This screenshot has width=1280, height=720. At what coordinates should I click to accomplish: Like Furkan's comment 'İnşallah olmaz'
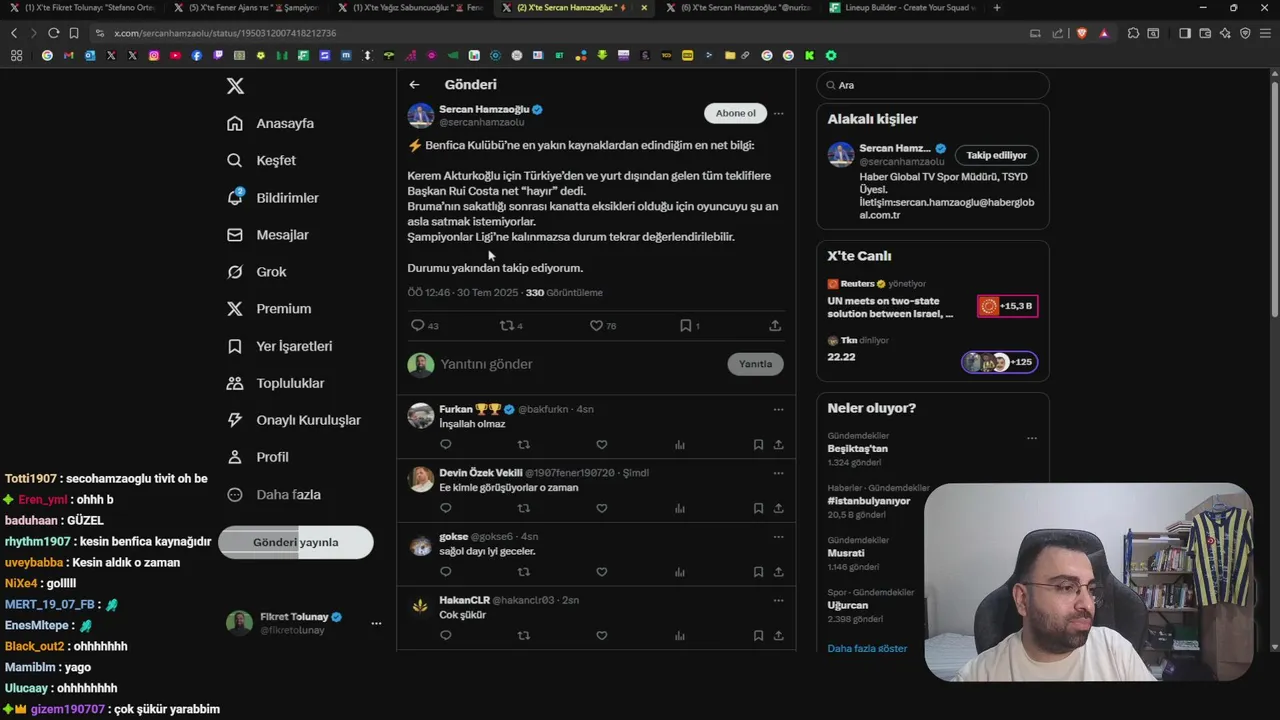tap(602, 445)
